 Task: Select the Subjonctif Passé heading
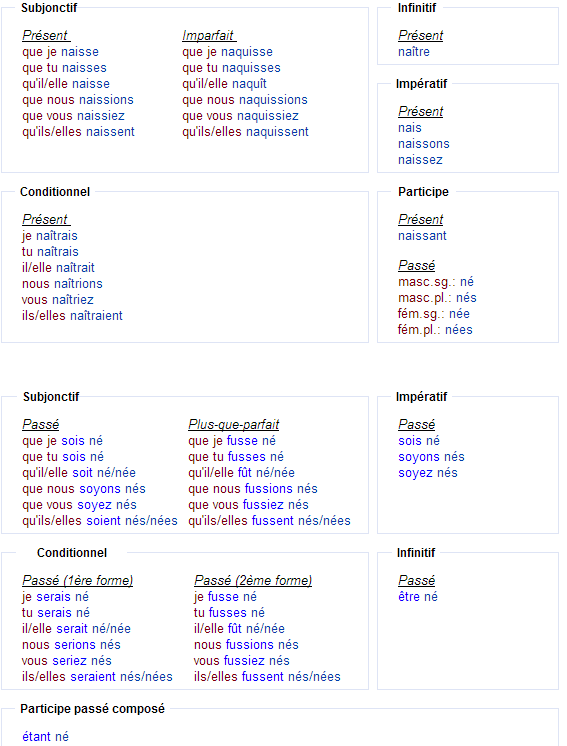tap(41, 424)
